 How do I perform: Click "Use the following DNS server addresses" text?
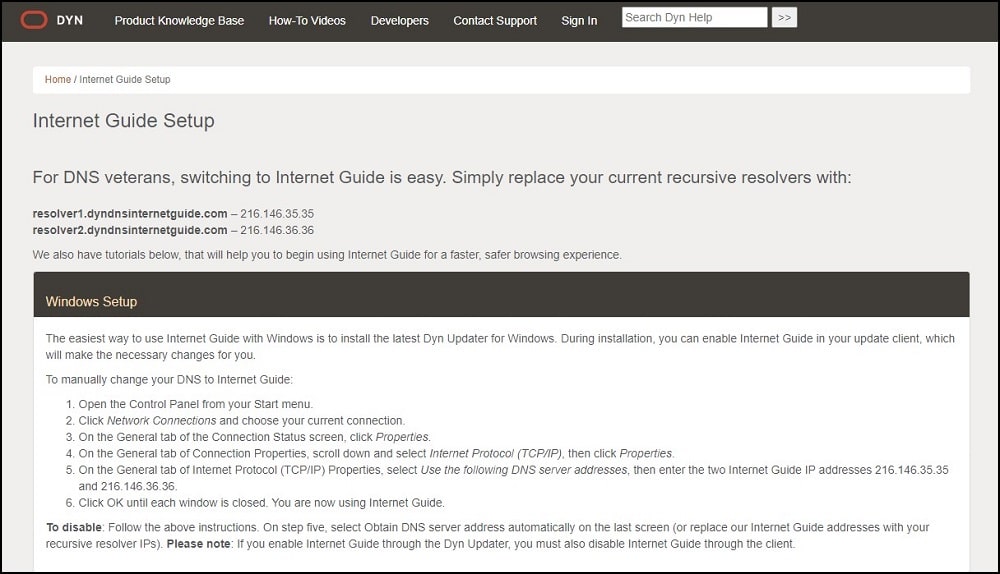[x=524, y=470]
